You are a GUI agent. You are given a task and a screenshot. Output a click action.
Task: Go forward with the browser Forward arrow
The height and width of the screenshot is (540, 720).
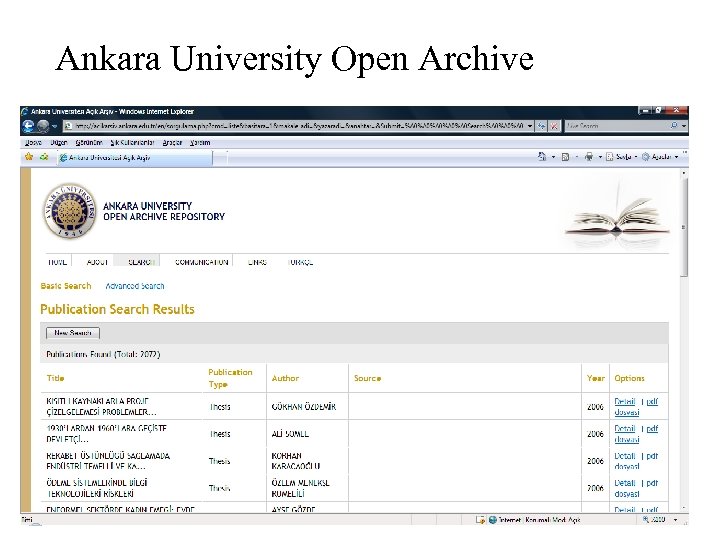click(x=43, y=125)
